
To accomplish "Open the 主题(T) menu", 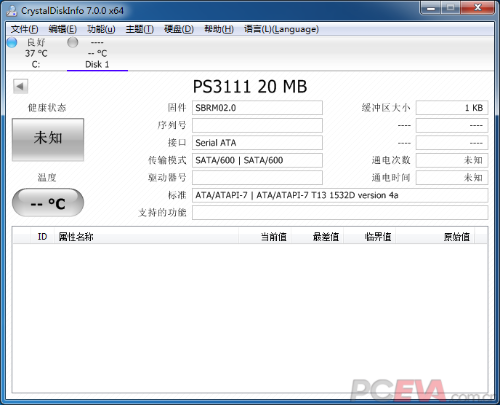I will point(140,29).
